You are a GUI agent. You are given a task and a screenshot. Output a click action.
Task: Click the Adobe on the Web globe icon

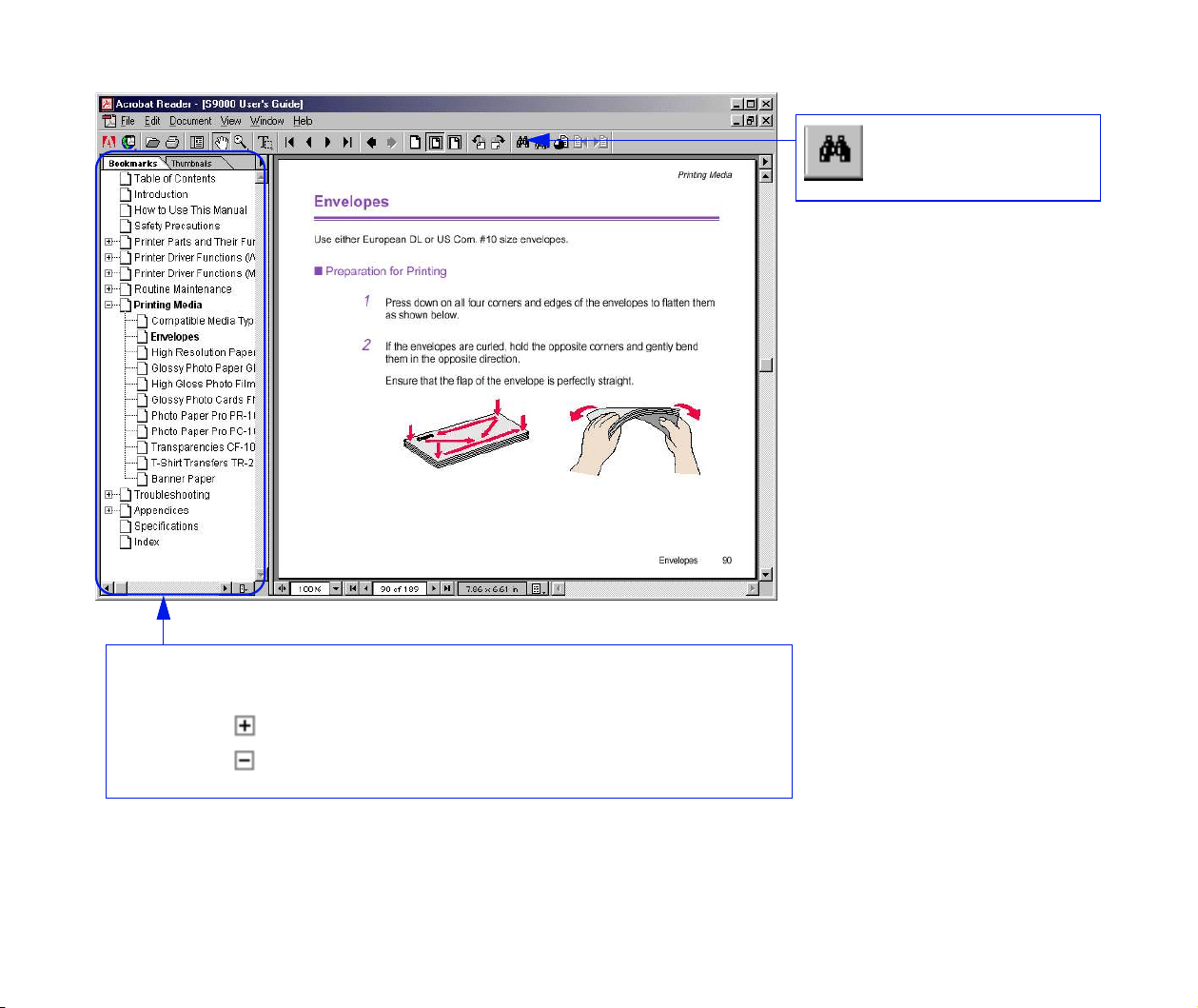(128, 143)
